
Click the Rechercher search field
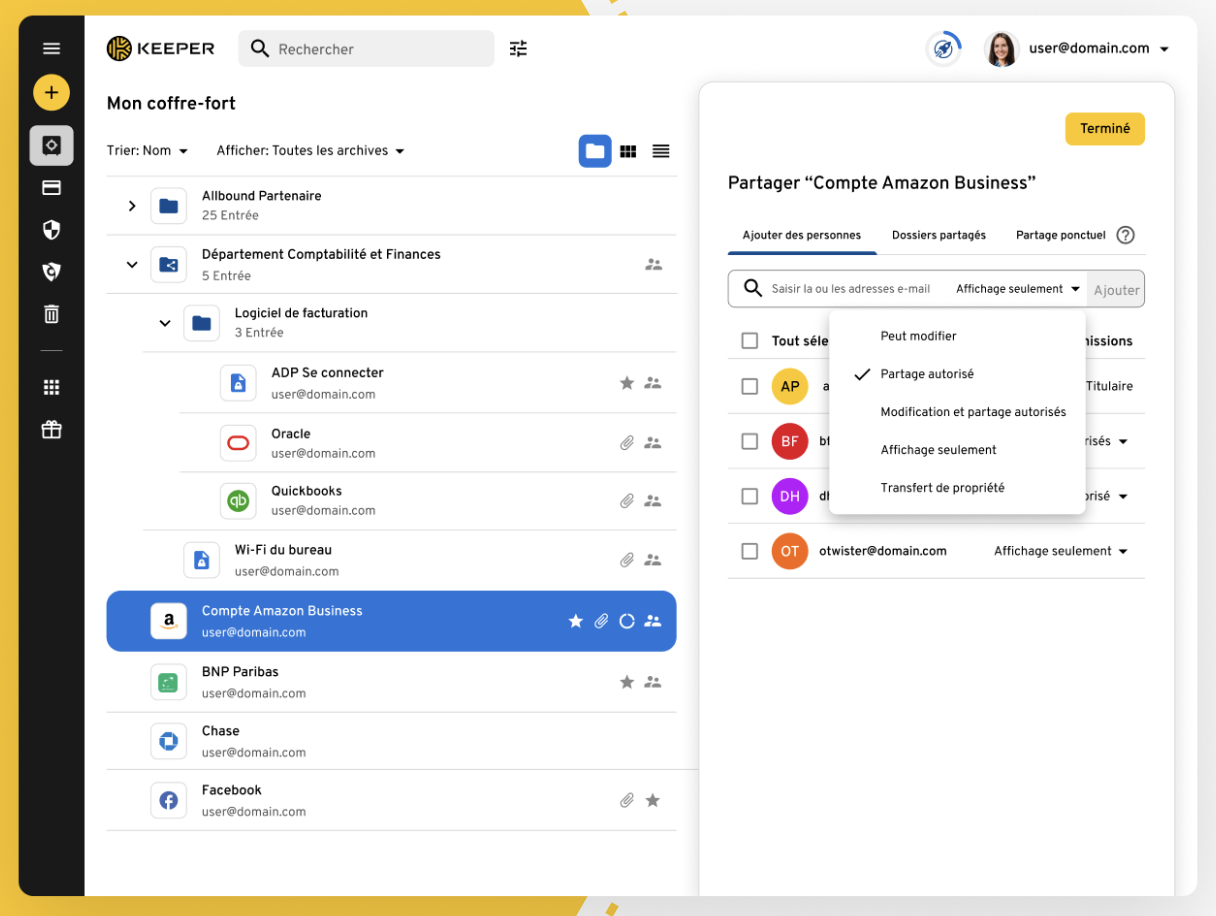(366, 48)
